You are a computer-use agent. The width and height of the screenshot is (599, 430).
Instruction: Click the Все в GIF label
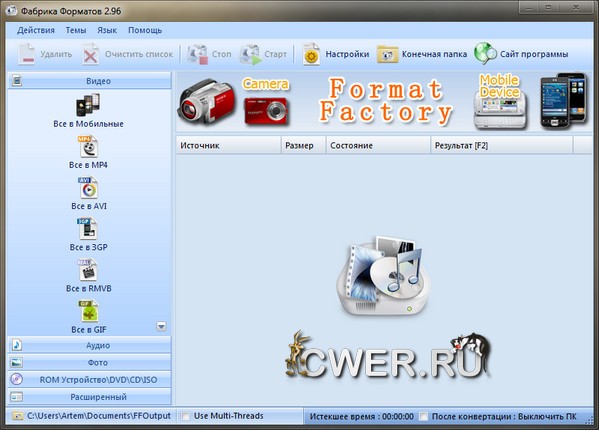[89, 329]
